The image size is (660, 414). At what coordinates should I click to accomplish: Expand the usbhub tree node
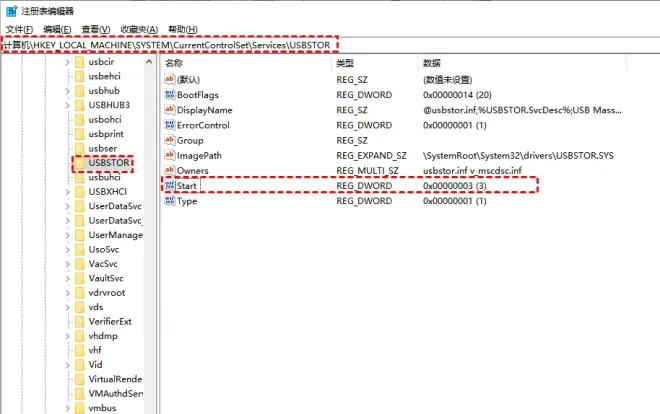click(67, 91)
